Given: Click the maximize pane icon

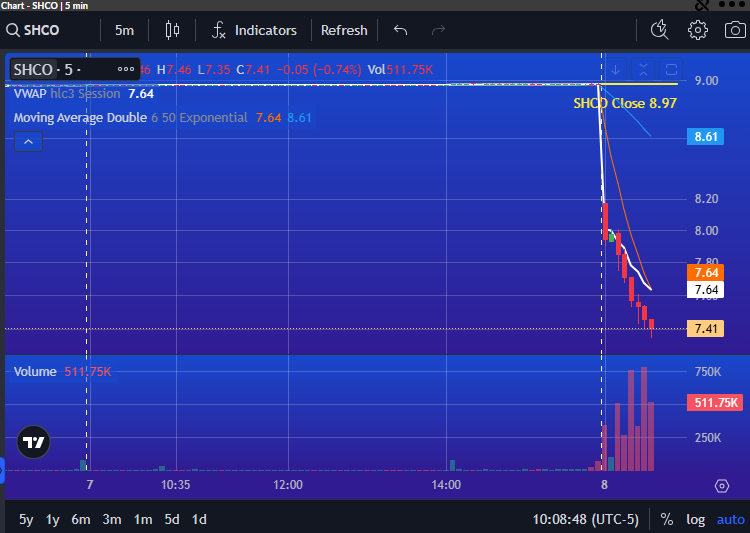Looking at the screenshot, I should pos(671,70).
